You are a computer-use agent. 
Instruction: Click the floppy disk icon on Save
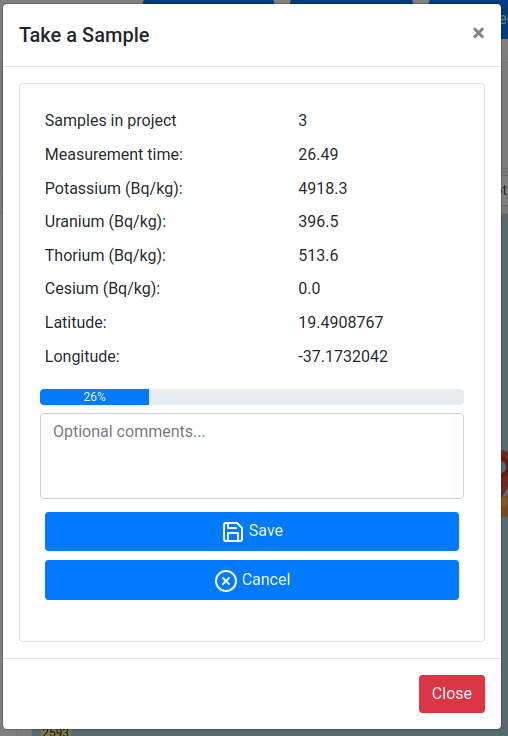(x=232, y=532)
